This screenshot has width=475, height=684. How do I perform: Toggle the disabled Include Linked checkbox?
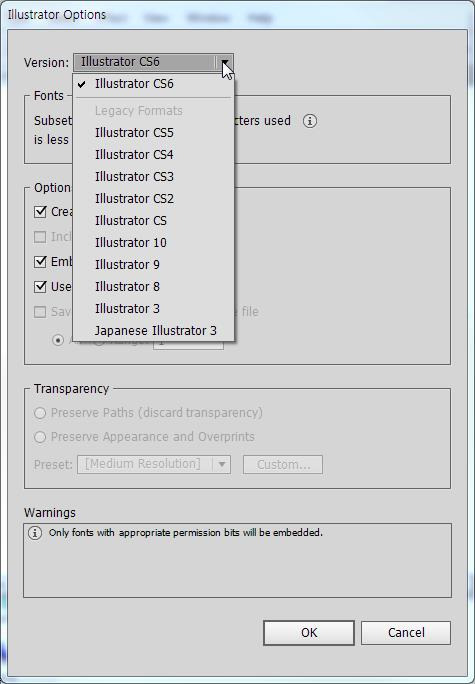40,236
